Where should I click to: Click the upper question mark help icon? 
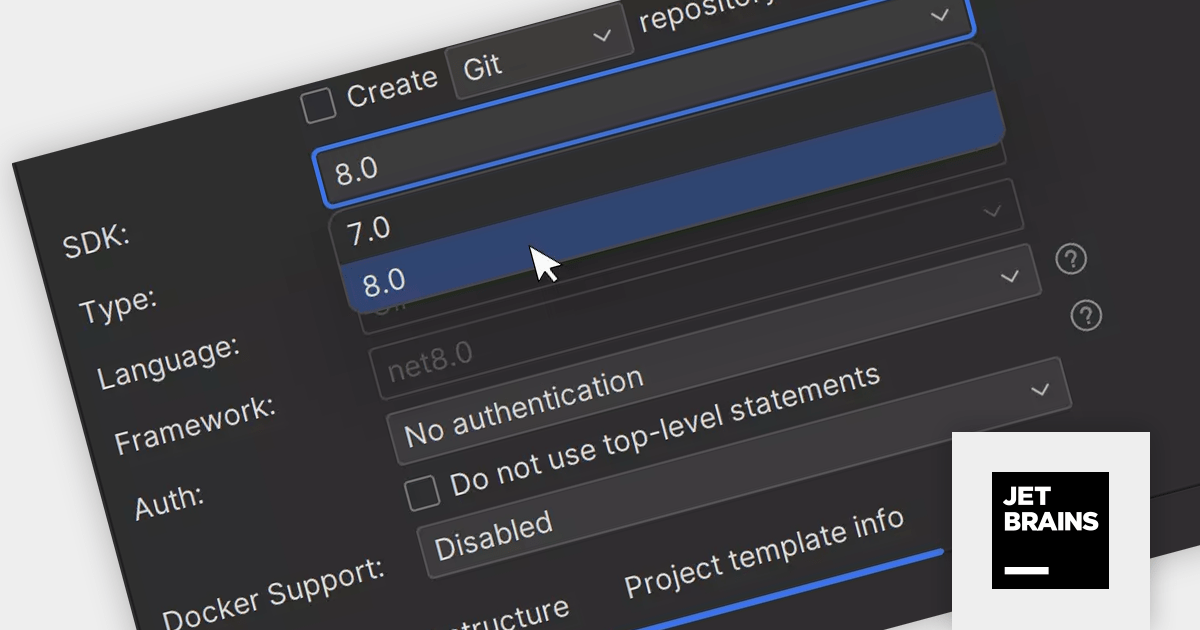click(x=1071, y=260)
